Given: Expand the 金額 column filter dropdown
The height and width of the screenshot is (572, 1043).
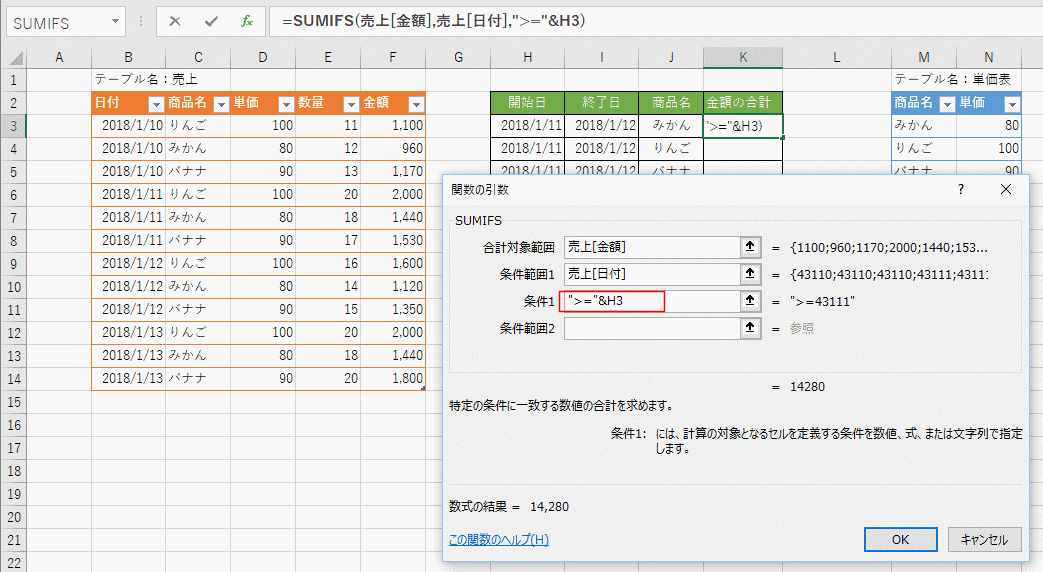Looking at the screenshot, I should (415, 104).
